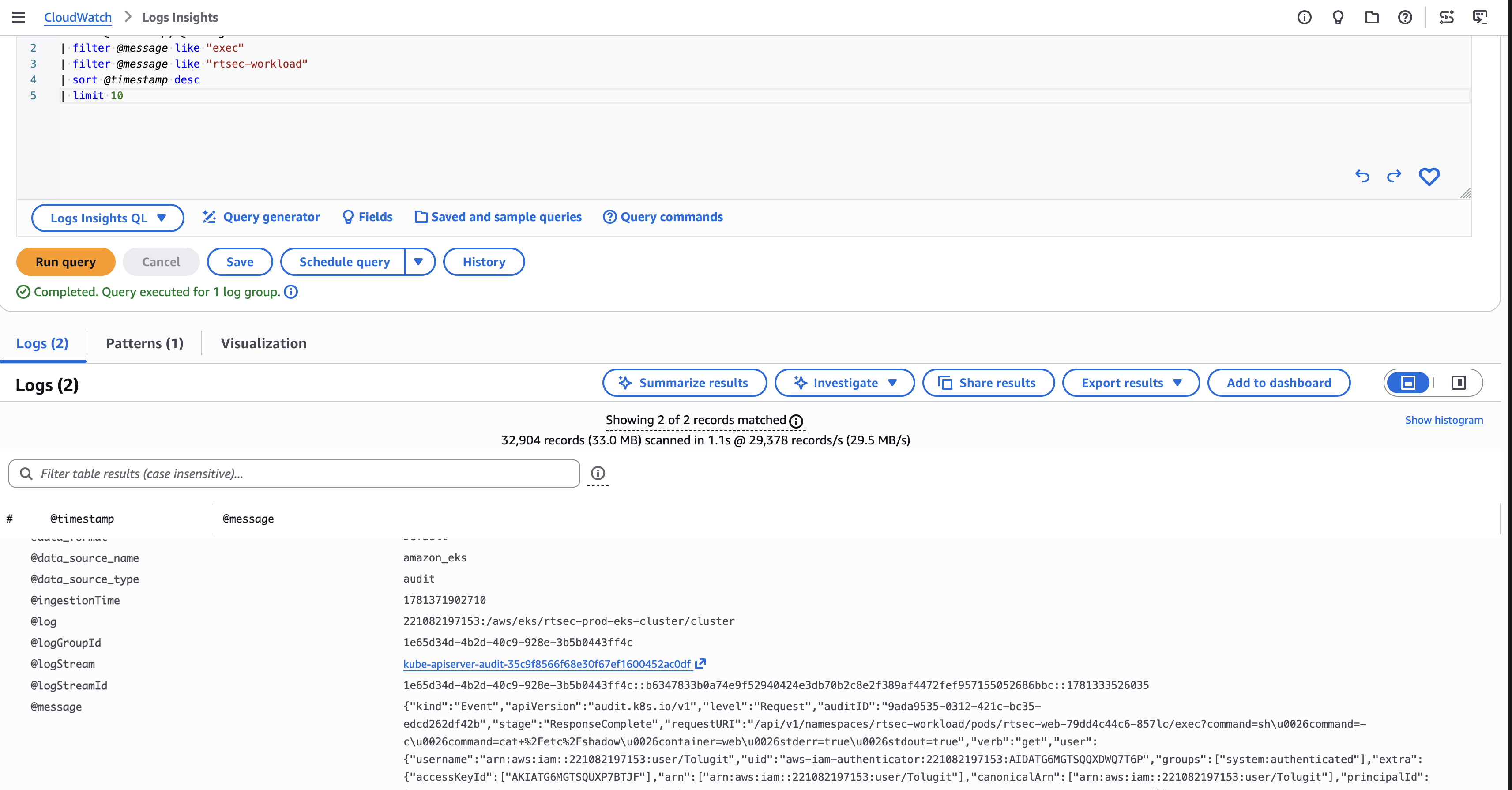Click the Cancel button
1512x790 pixels.
(x=161, y=262)
